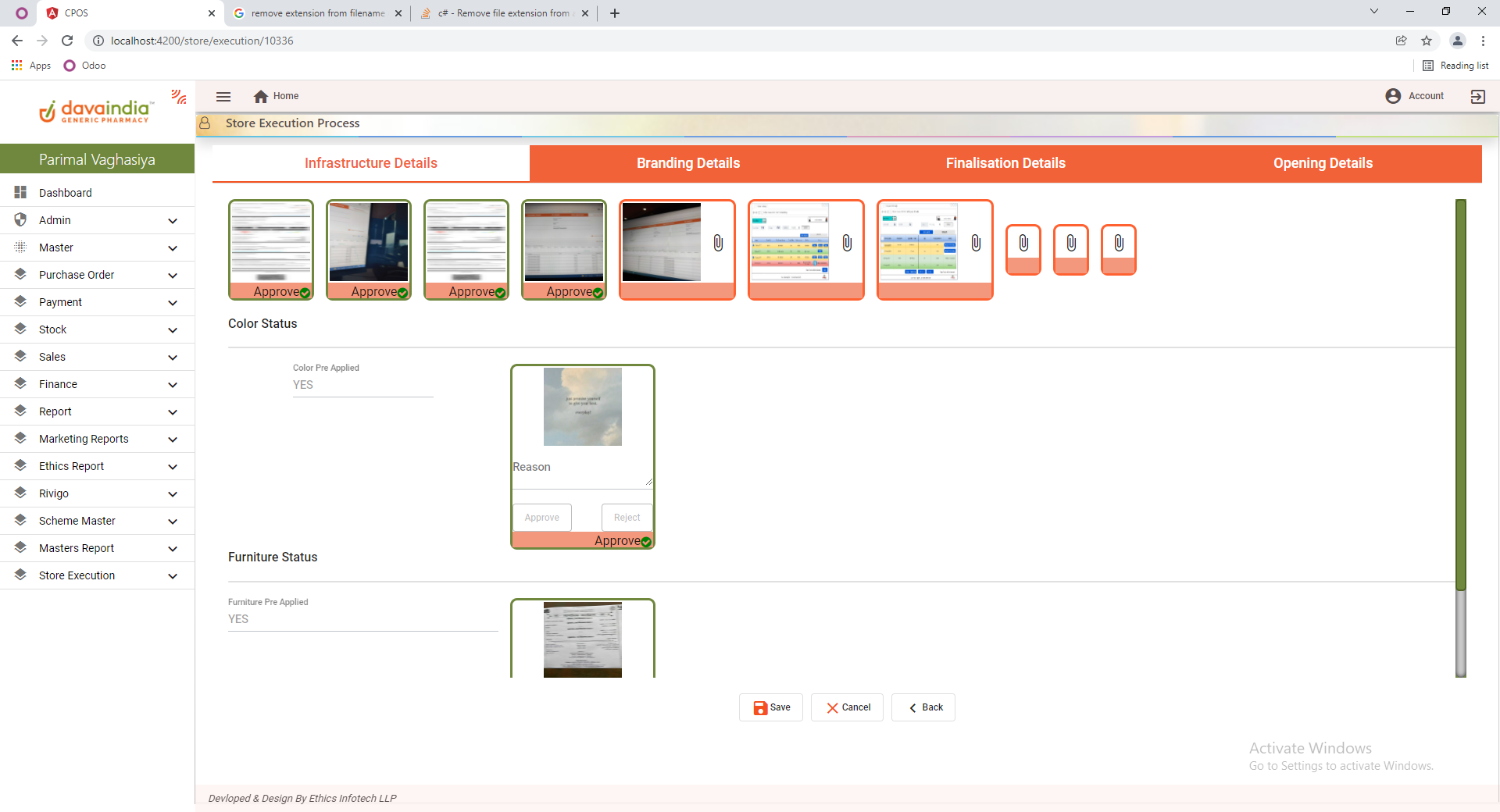The width and height of the screenshot is (1500, 812).
Task: Expand the Purchase Order menu
Action: pyautogui.click(x=173, y=275)
